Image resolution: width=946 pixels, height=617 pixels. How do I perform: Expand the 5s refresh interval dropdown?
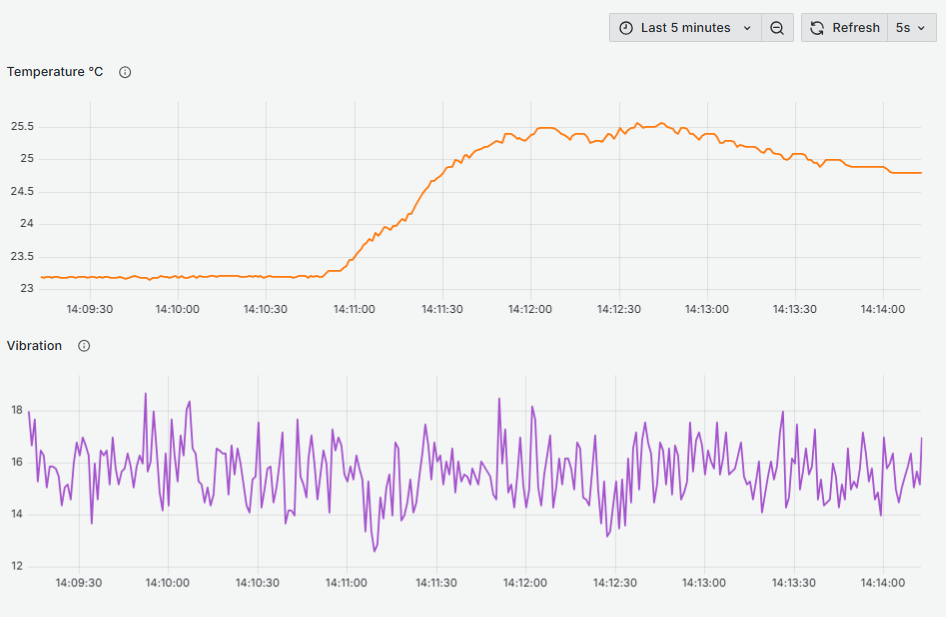(911, 28)
